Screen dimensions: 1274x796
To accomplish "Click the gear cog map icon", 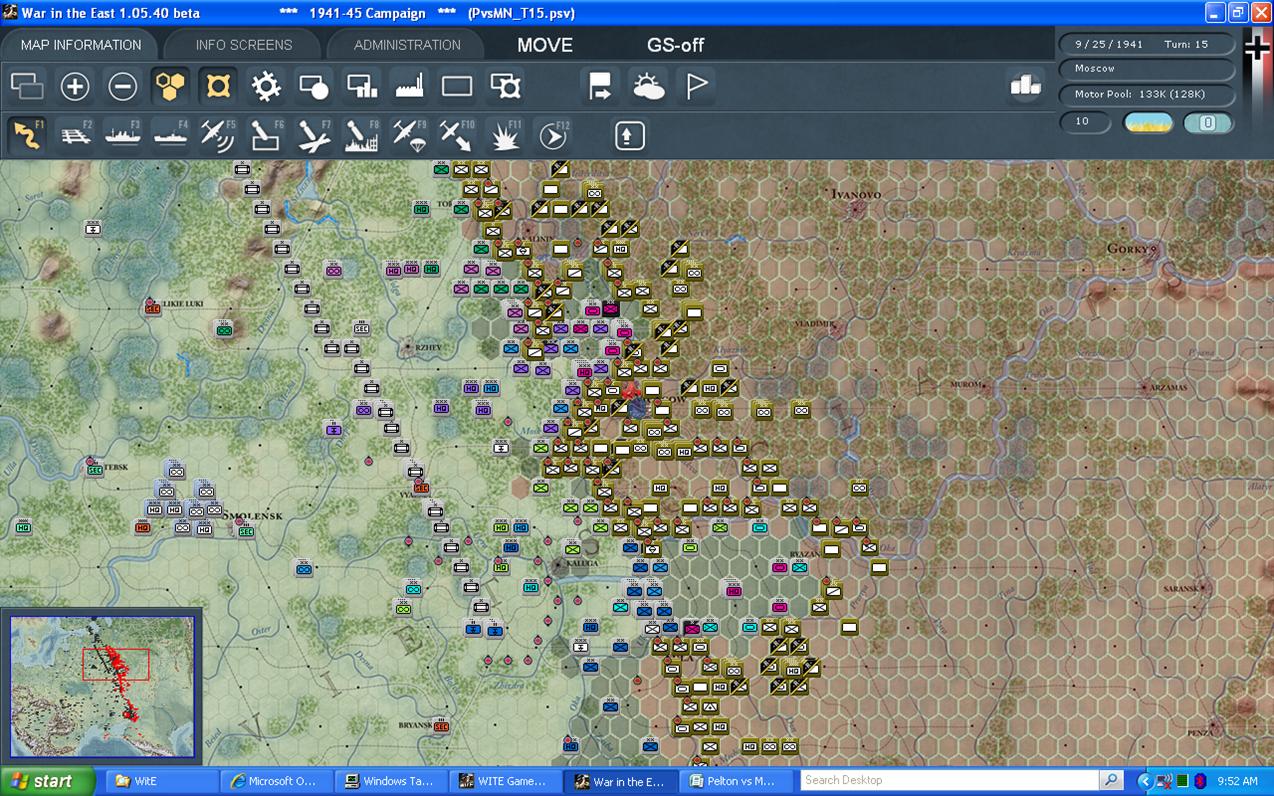I will click(x=266, y=87).
